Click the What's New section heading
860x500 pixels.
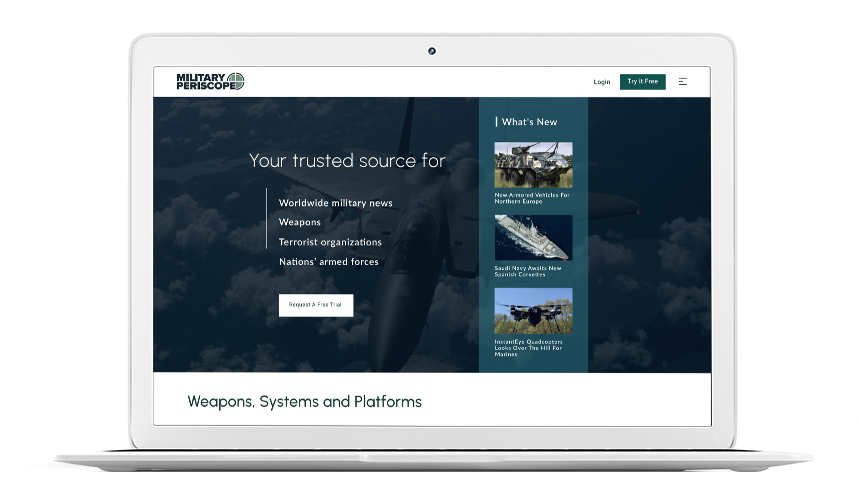529,122
